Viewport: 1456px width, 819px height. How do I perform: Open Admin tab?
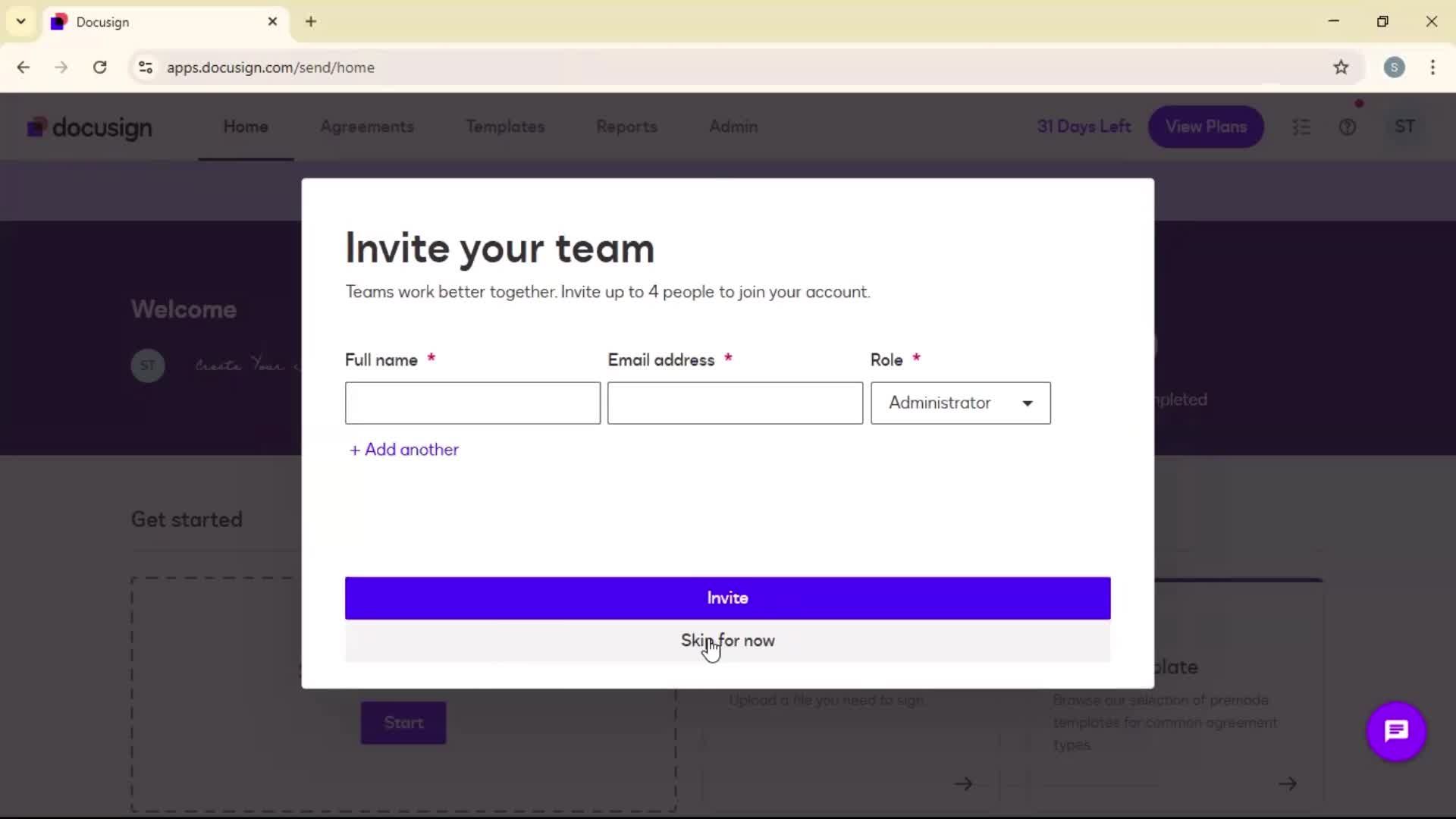733,127
